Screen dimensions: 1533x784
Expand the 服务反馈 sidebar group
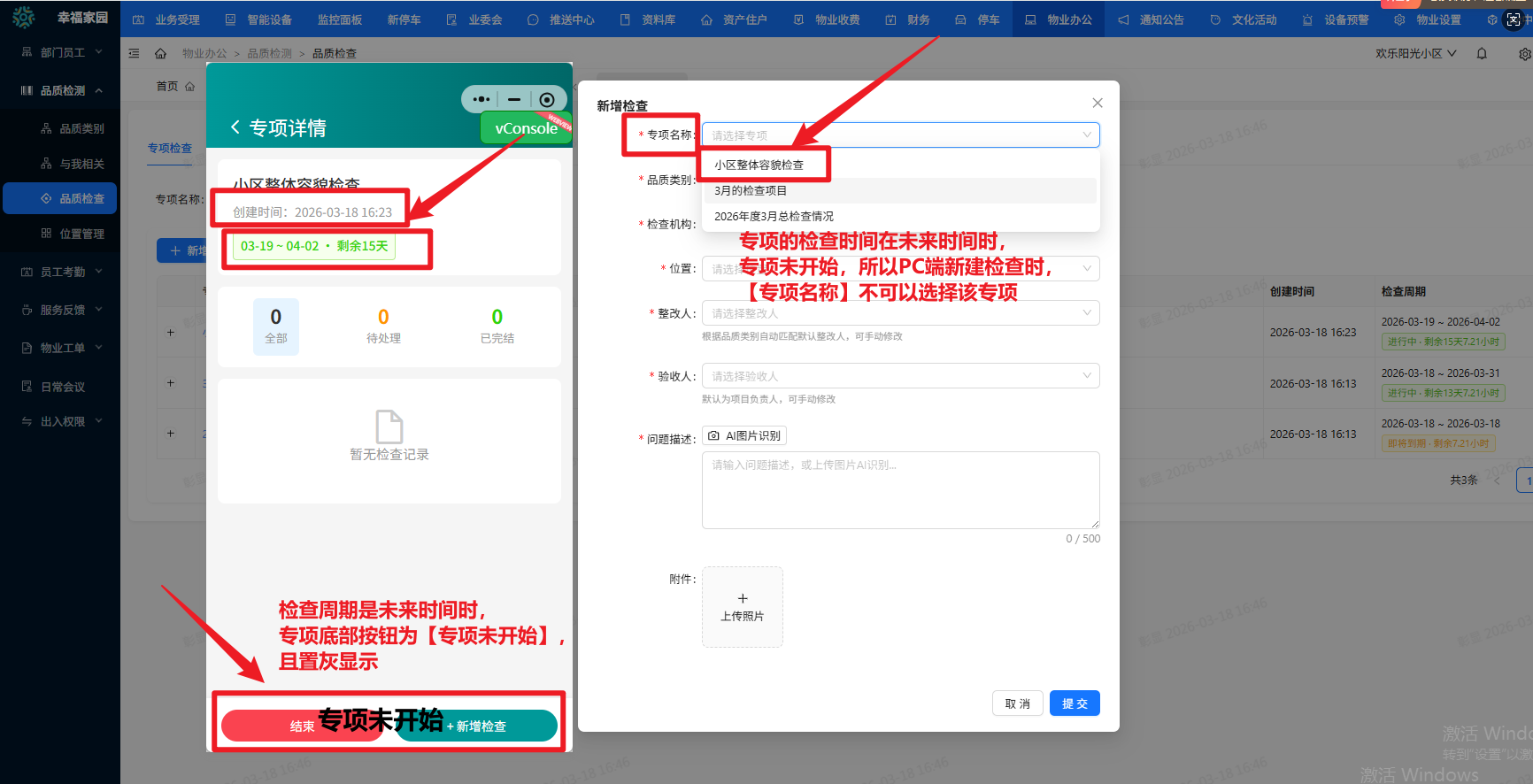tap(60, 310)
